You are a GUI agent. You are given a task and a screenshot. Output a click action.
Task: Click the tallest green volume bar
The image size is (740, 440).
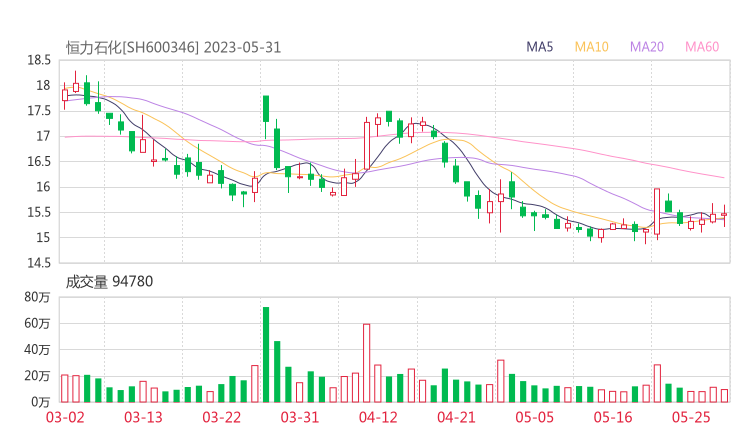266,355
